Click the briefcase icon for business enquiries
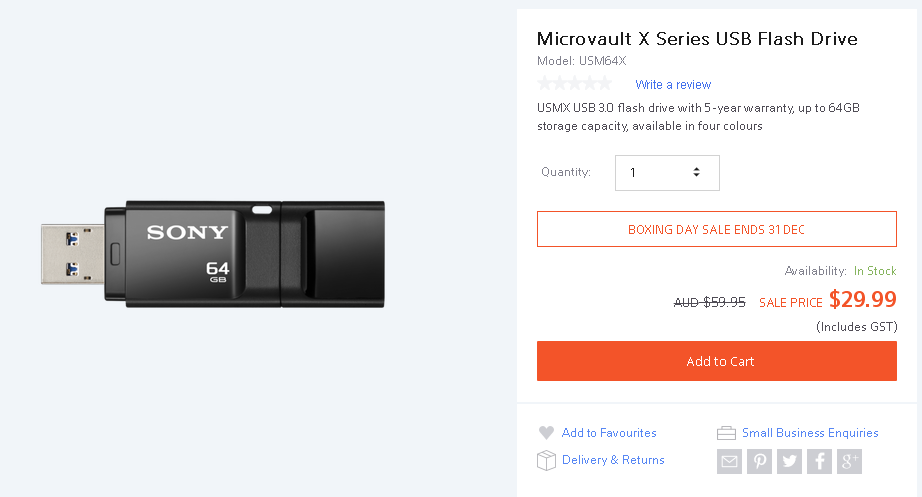Image resolution: width=922 pixels, height=497 pixels. [x=727, y=433]
